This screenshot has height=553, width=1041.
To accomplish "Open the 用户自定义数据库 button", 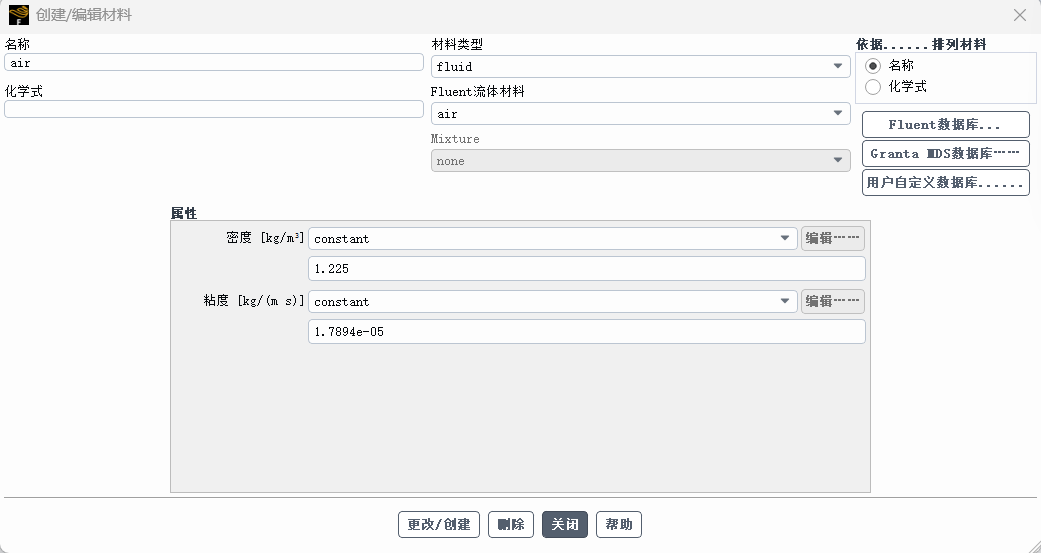I will coord(945,183).
